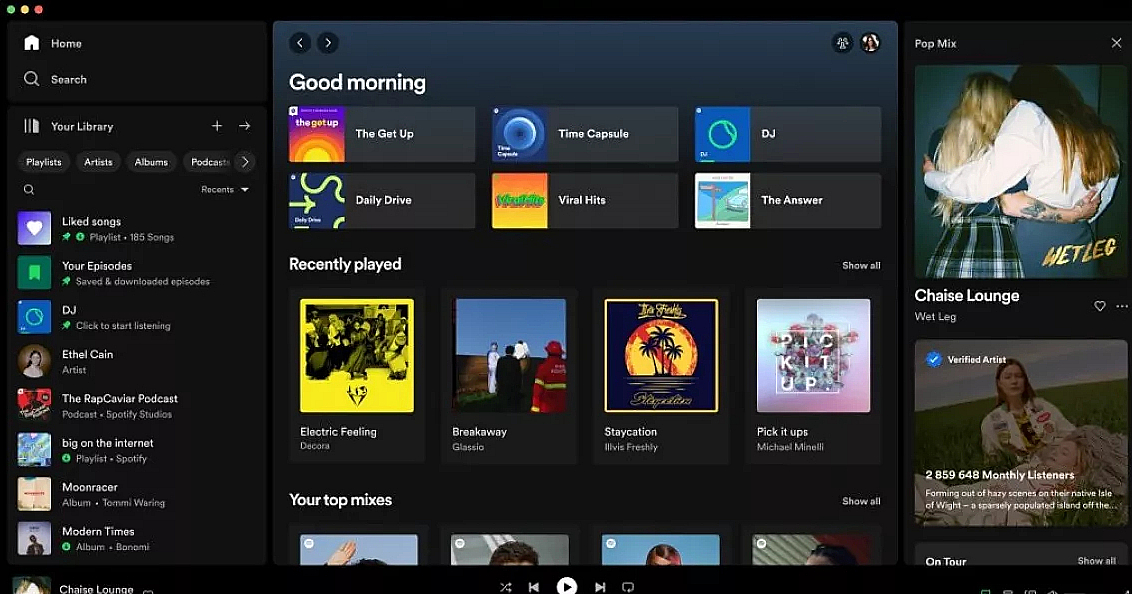Open Moonracer album
Image resolution: width=1132 pixels, height=594 pixels.
(x=137, y=494)
